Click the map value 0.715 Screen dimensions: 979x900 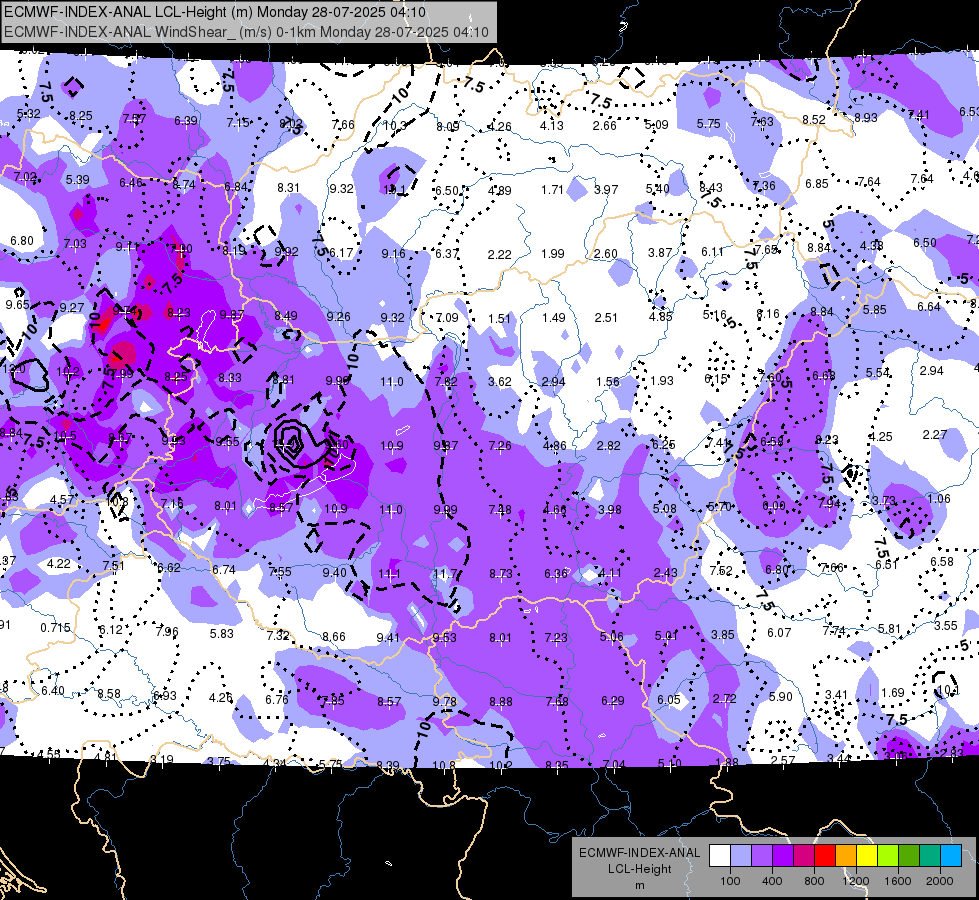(x=56, y=628)
